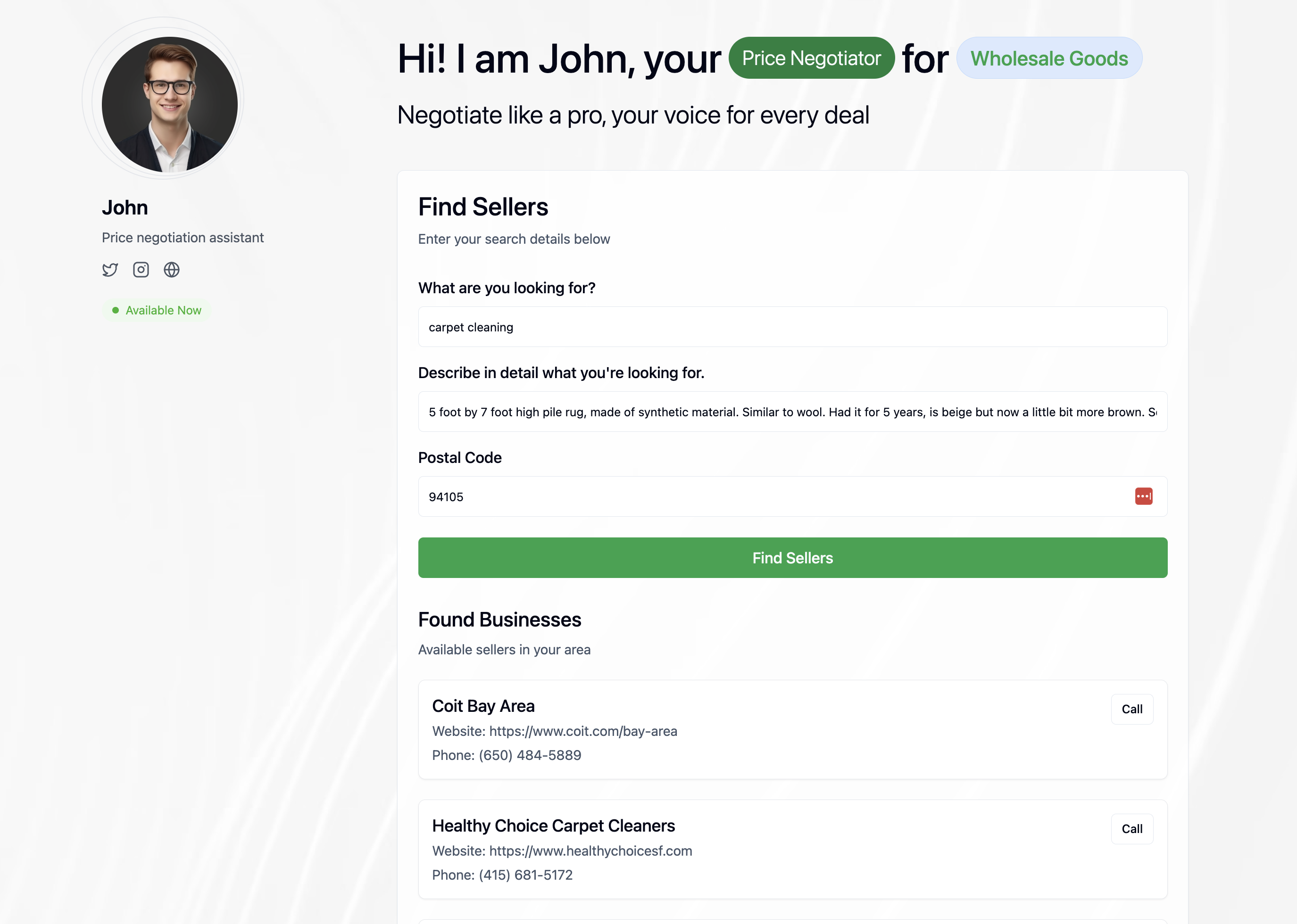Viewport: 1297px width, 924px height.
Task: Open the healthychoicesf.com website link
Action: (x=590, y=850)
